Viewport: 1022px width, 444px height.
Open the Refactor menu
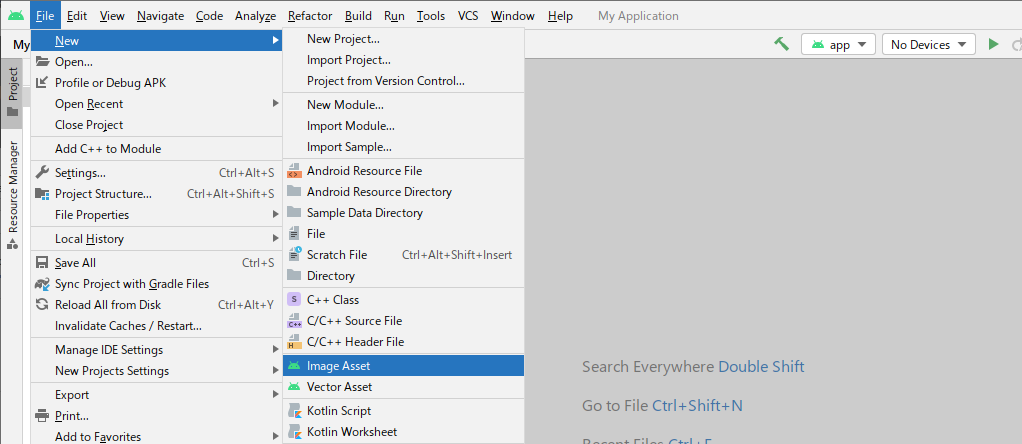click(x=310, y=16)
